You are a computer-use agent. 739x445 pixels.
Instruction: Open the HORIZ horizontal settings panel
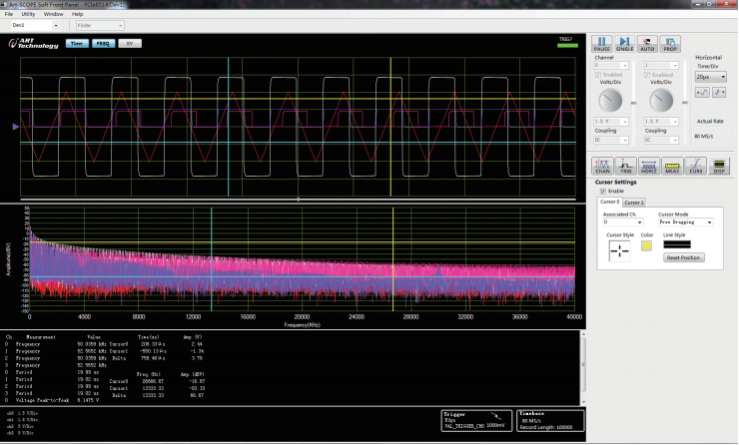[x=649, y=166]
